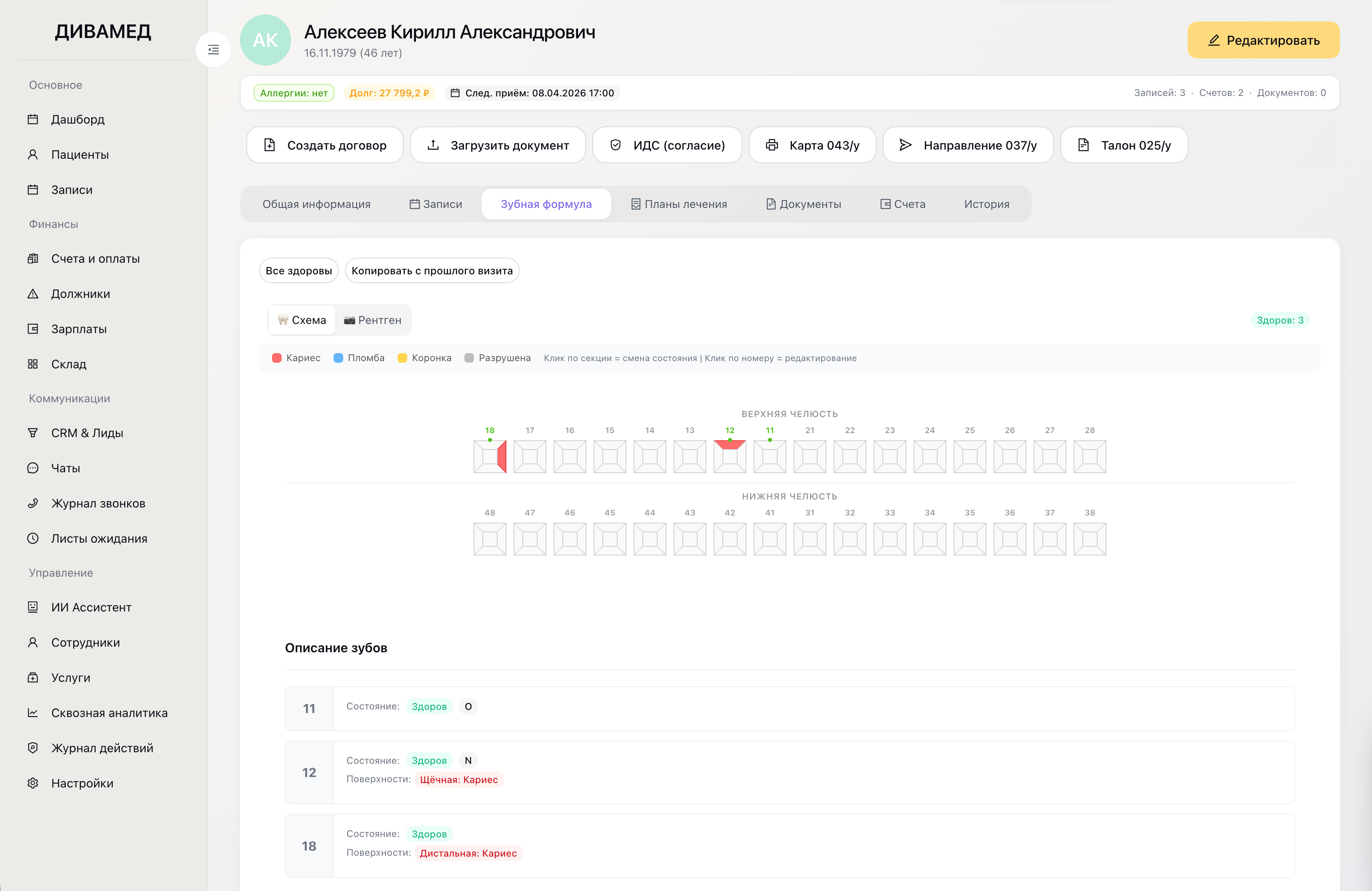Screen dimensions: 1372x891
Task: Open Сотрудники page
Action: pos(85,643)
